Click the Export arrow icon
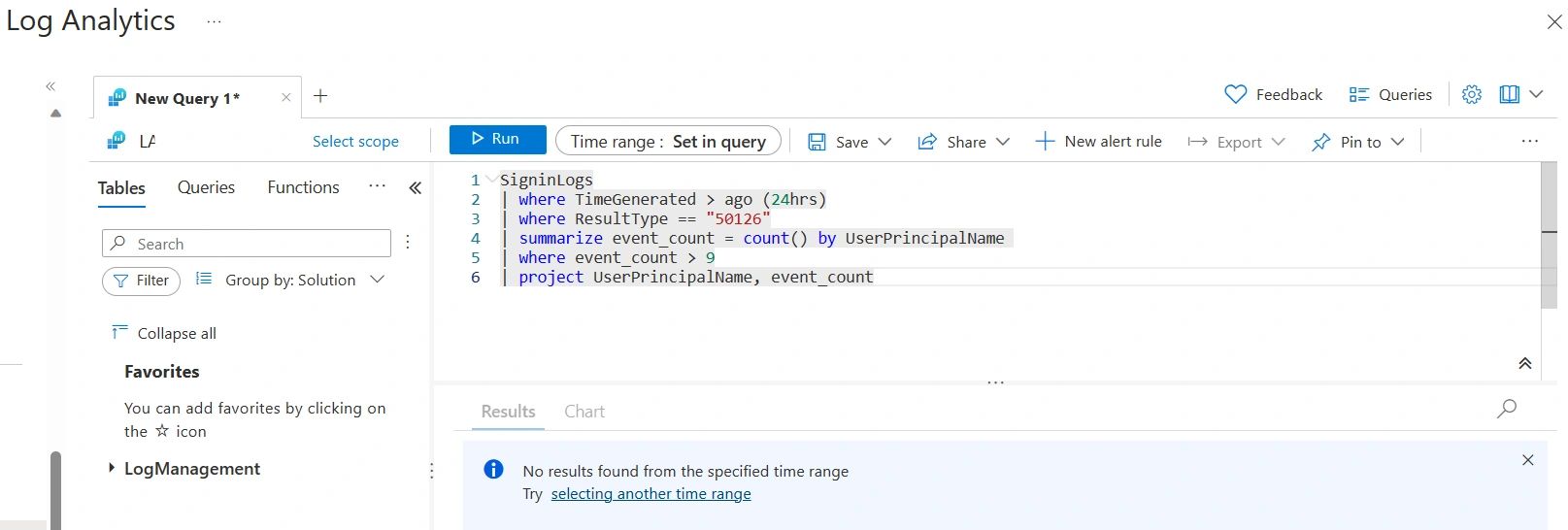 tap(1198, 142)
